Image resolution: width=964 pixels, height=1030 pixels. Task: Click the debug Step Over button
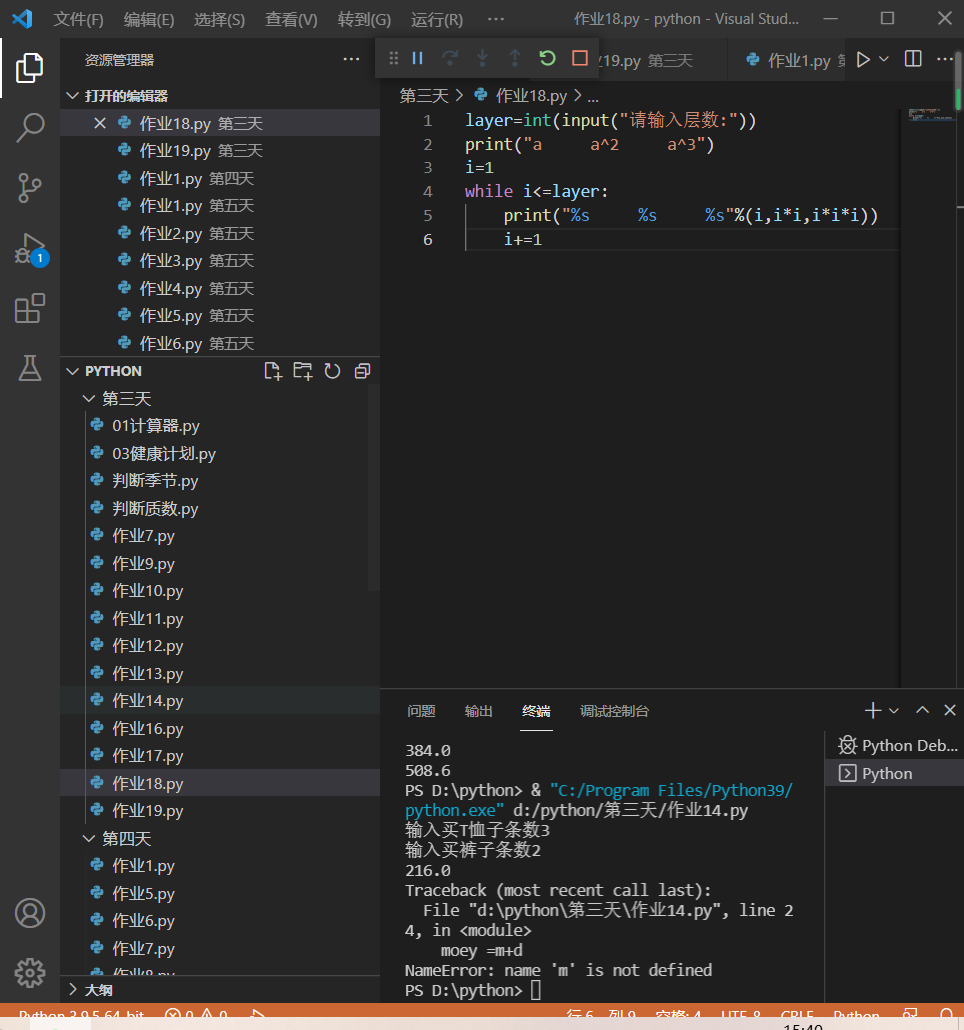pos(450,58)
